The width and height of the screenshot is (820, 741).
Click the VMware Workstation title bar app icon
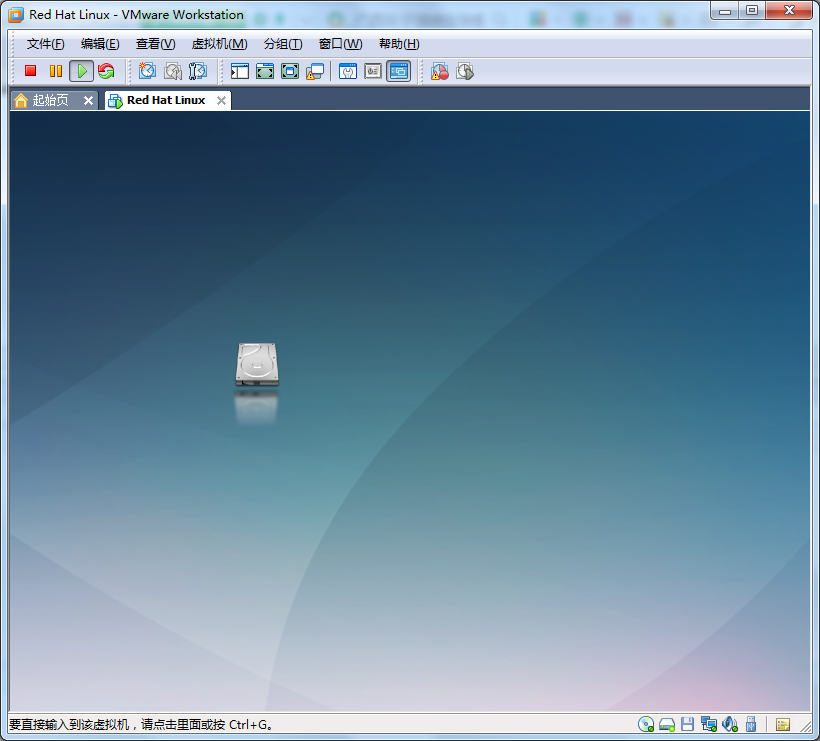click(16, 15)
